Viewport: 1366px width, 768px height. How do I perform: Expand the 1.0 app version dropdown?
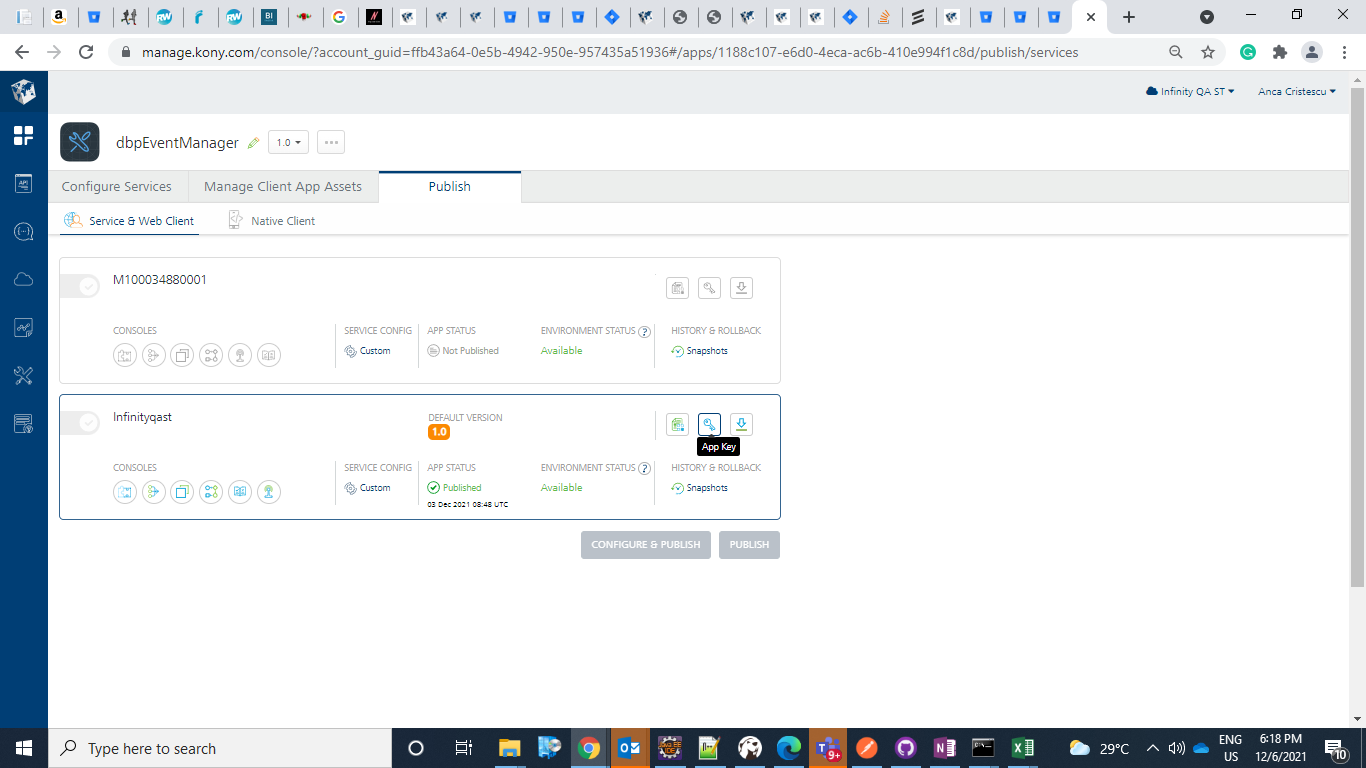pos(288,143)
